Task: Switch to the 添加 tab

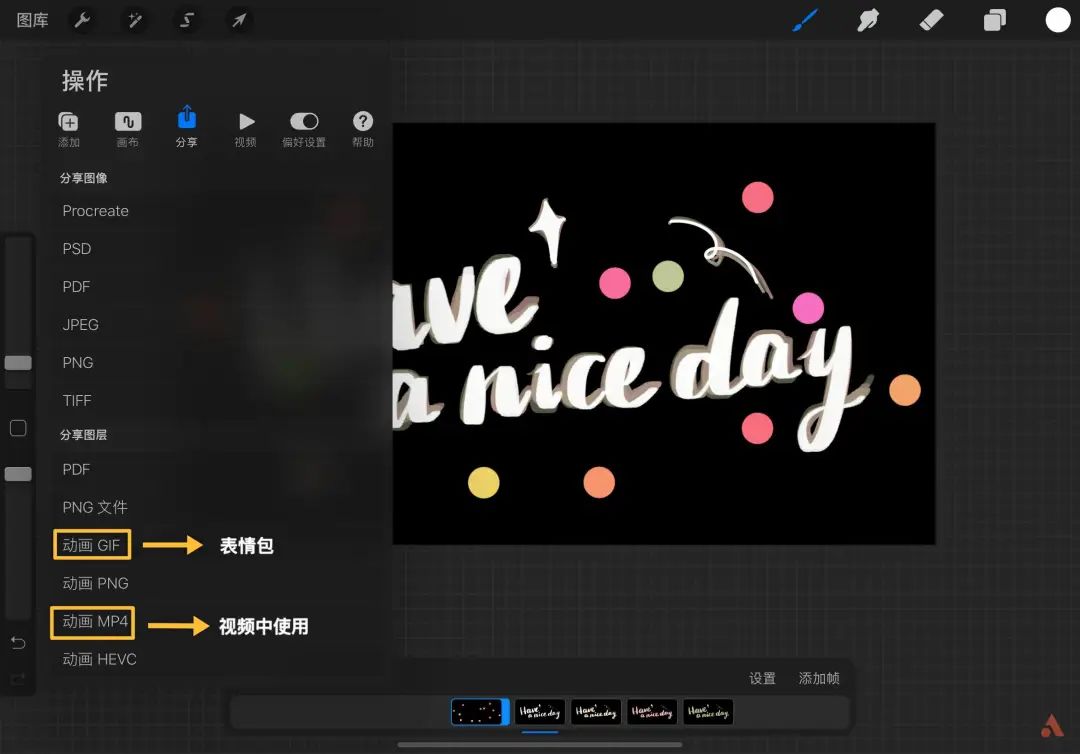Action: click(69, 129)
